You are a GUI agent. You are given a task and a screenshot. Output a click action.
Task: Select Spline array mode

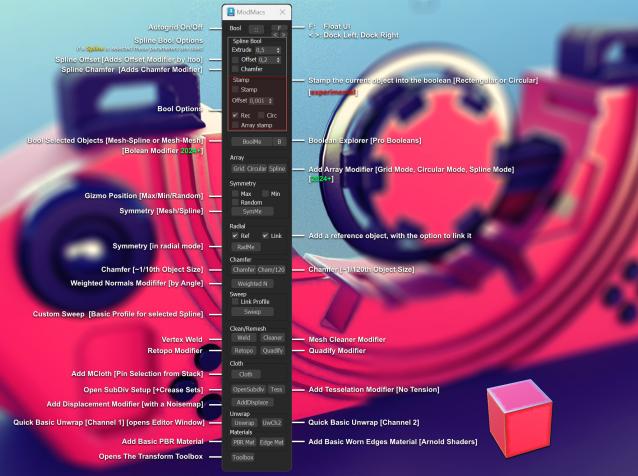point(277,168)
